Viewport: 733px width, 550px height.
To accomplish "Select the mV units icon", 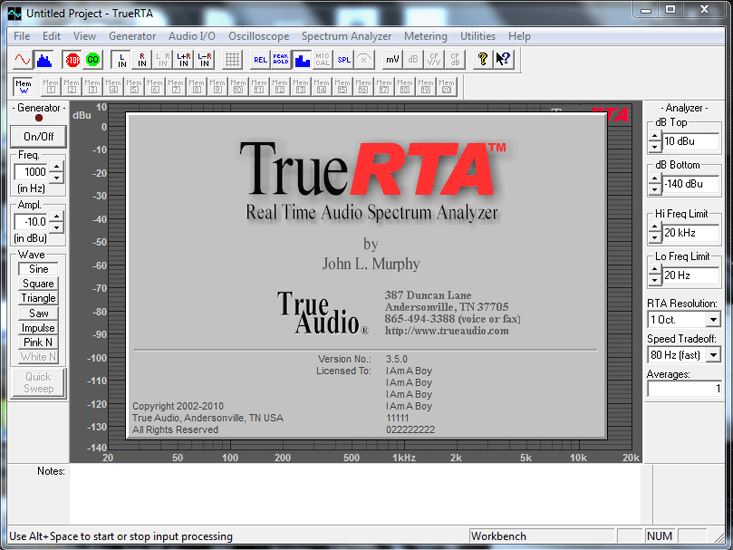I will (x=392, y=60).
